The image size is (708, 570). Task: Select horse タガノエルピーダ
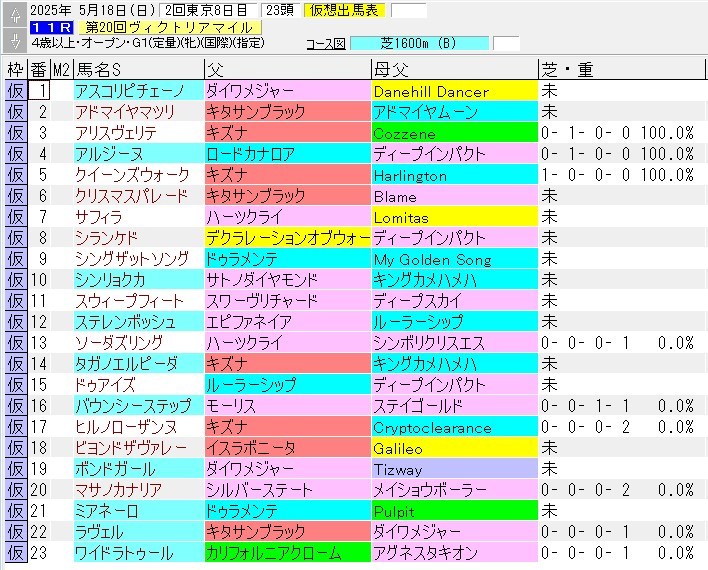click(x=139, y=364)
